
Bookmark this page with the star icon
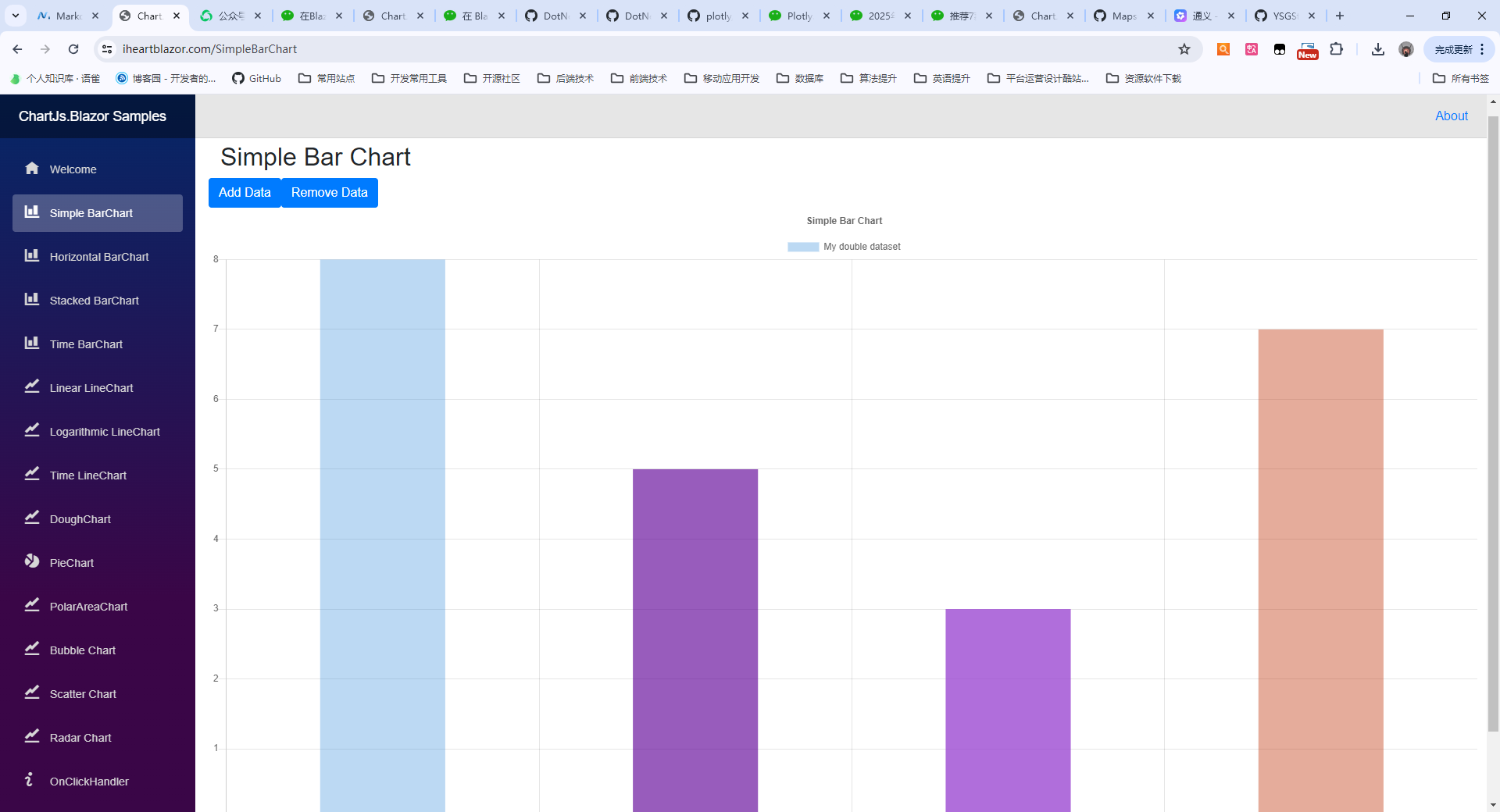[x=1184, y=49]
